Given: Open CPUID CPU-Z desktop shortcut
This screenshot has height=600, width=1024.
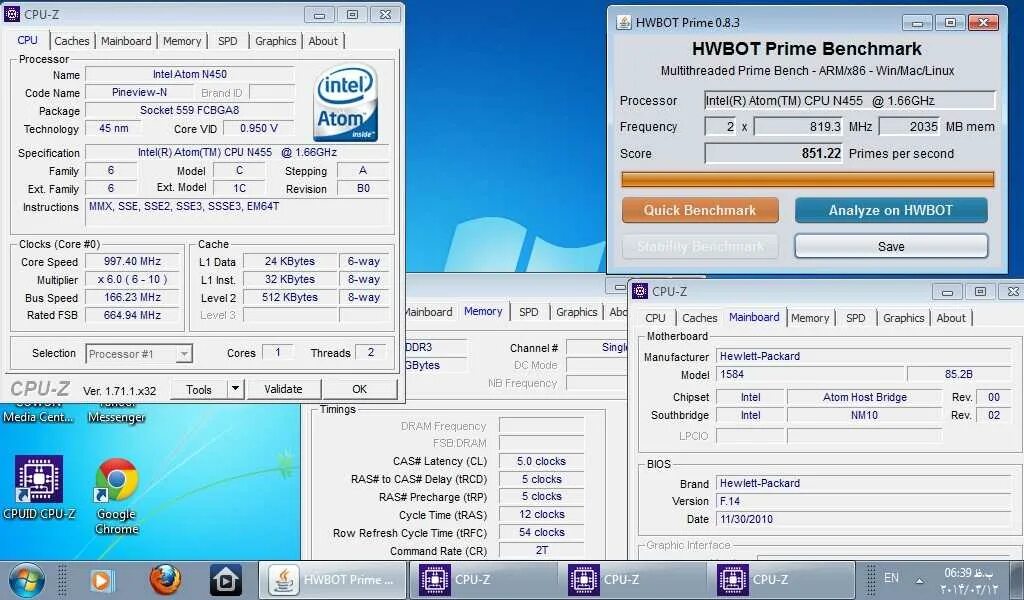Looking at the screenshot, I should click(x=39, y=488).
